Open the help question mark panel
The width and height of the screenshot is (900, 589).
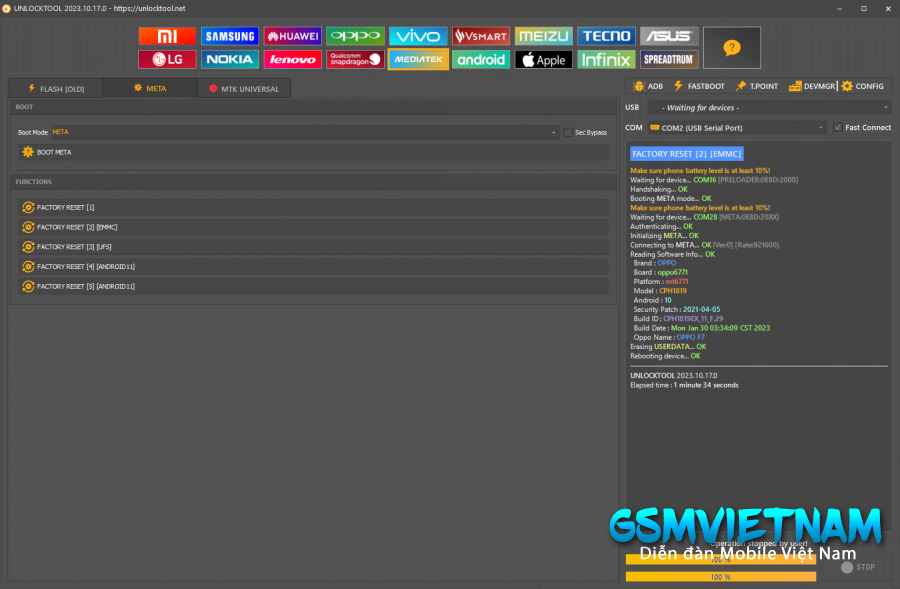point(732,48)
